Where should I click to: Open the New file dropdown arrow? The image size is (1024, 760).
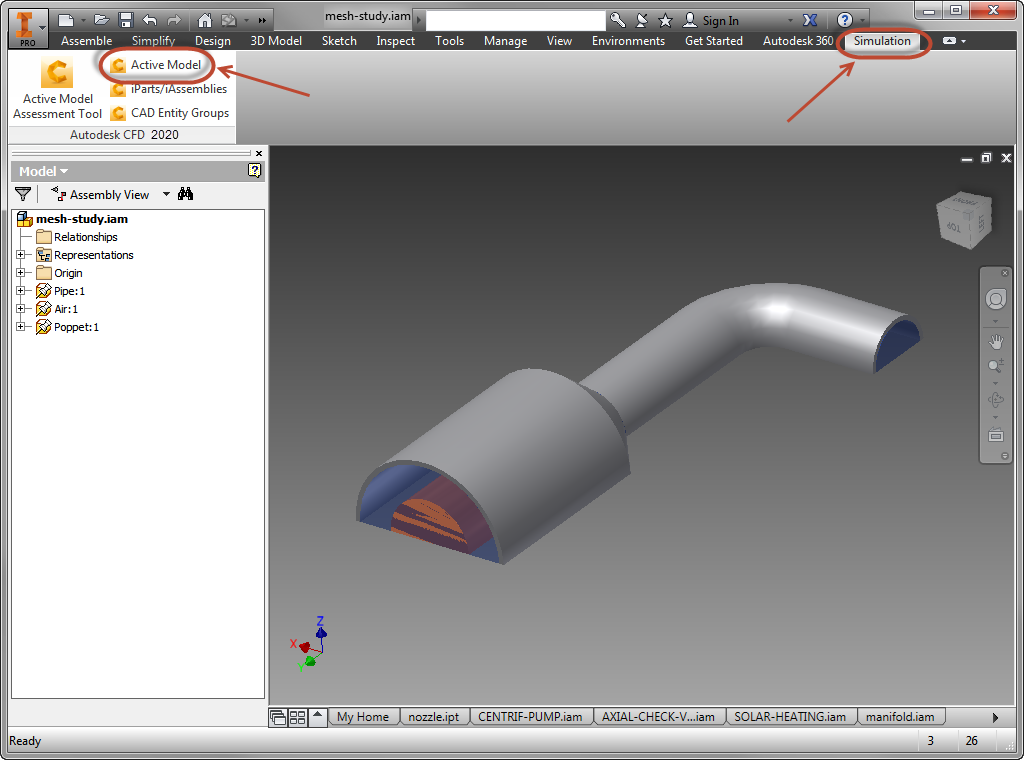pos(83,21)
